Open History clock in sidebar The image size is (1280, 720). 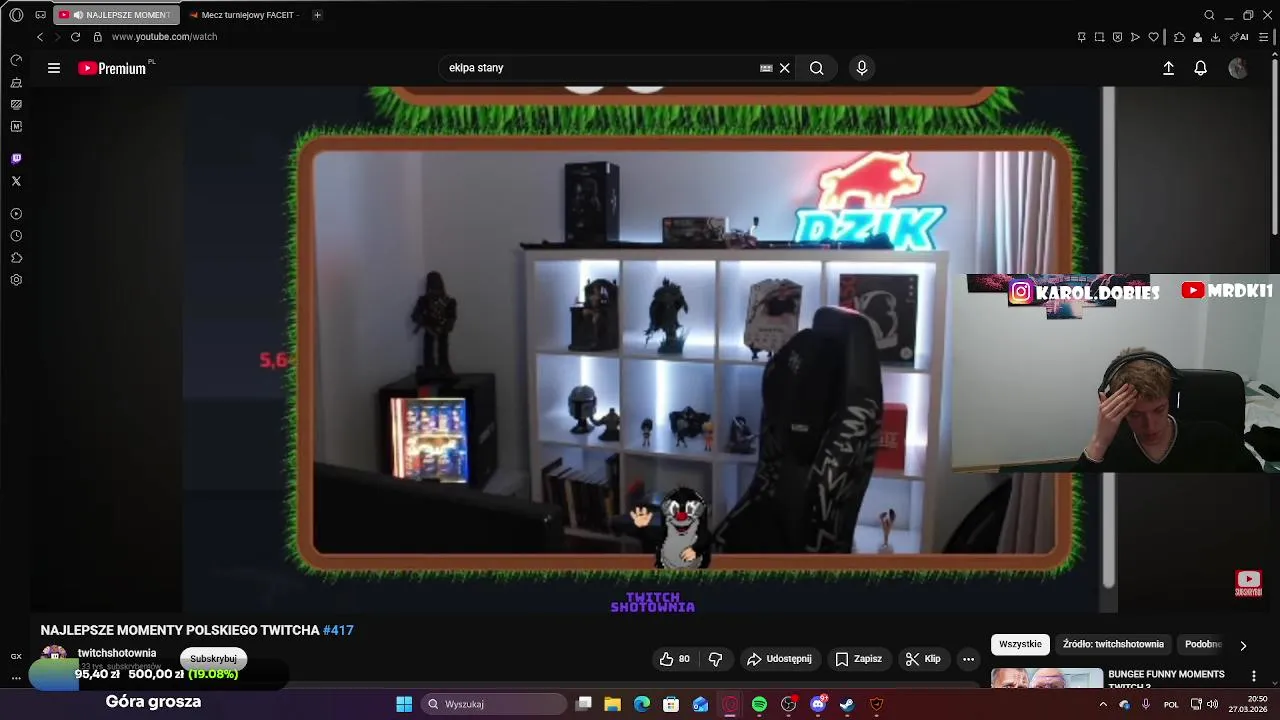[x=16, y=236]
